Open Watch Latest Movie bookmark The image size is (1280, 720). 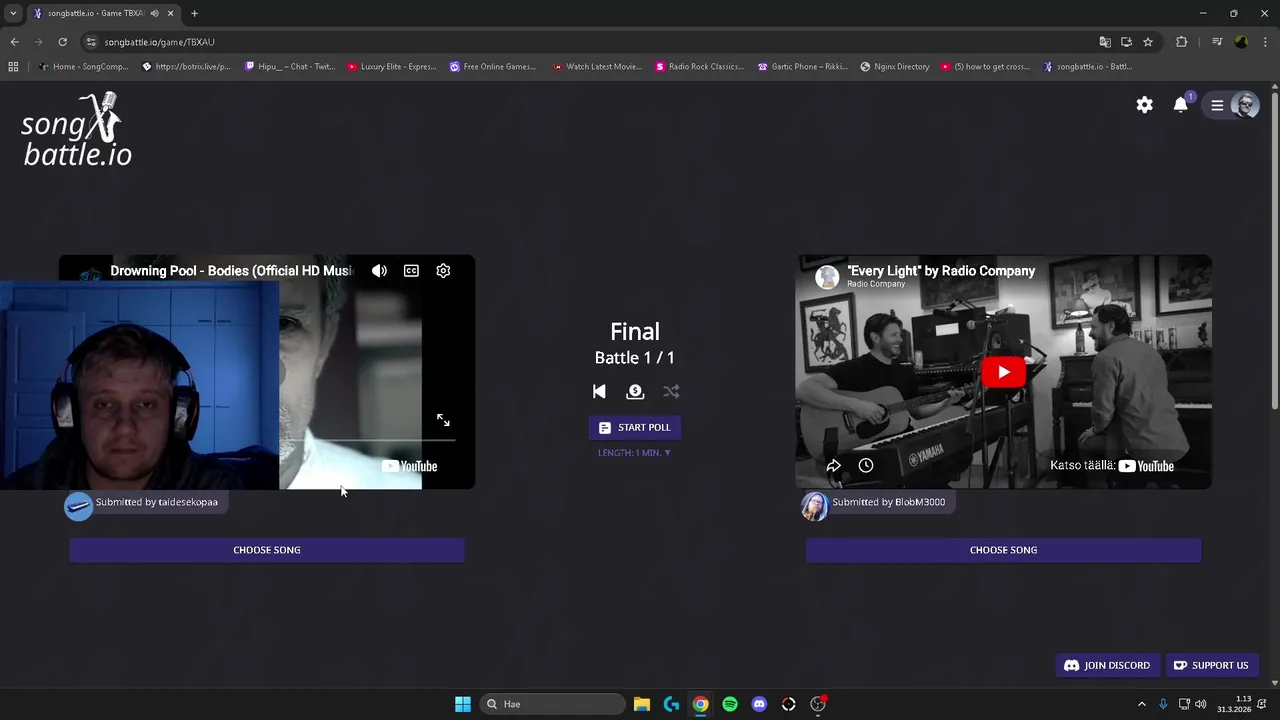597,67
